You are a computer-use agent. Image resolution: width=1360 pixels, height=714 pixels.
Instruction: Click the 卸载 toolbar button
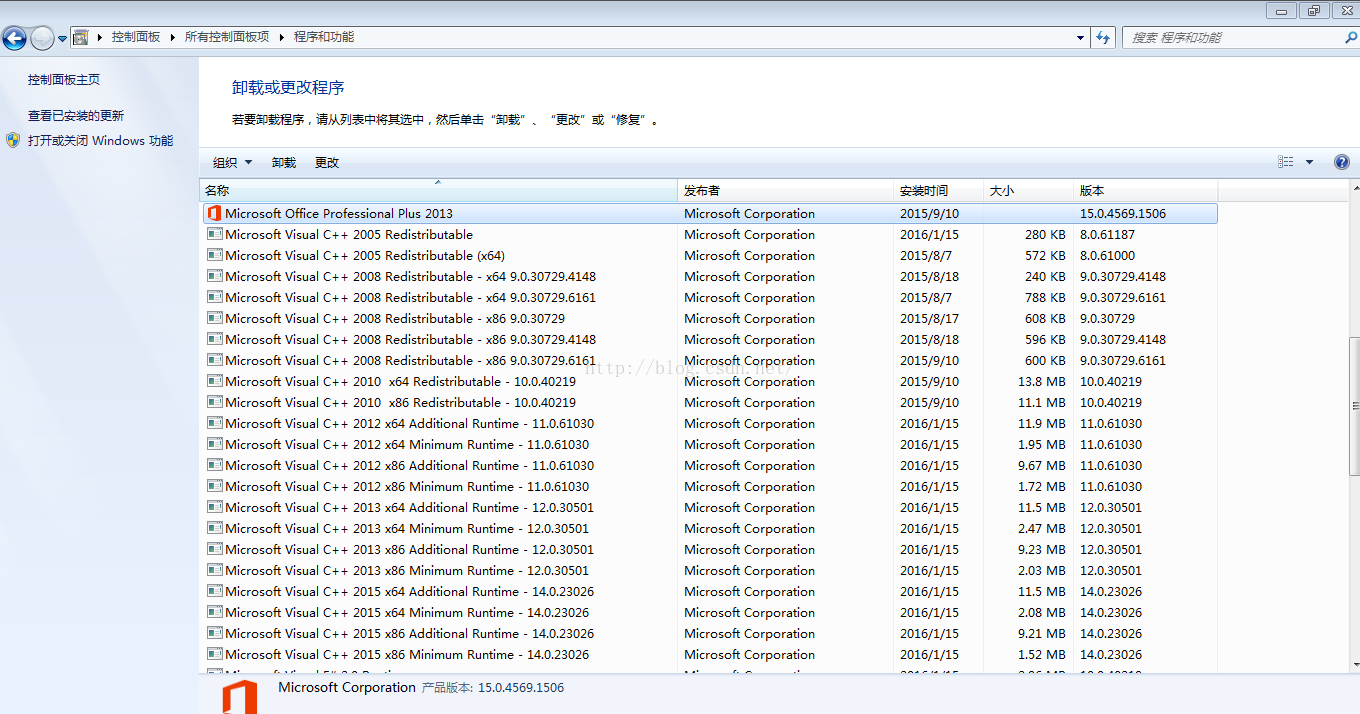(x=284, y=162)
